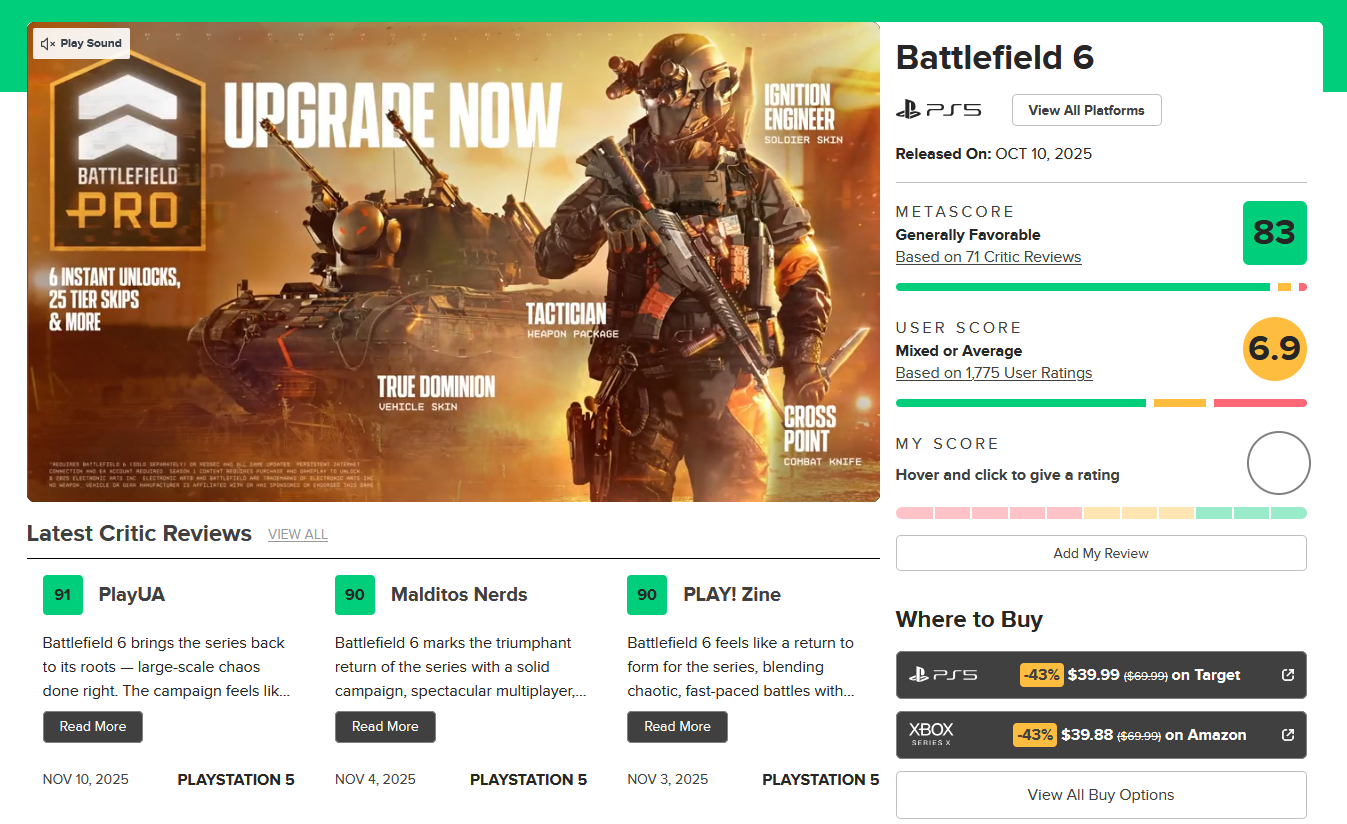Click the PS5 platform logo under title
Viewport: 1347px width, 824px height.
click(938, 110)
